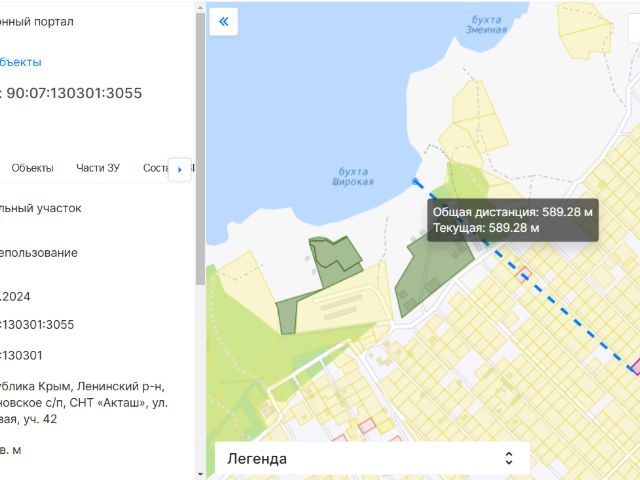Select the partially hidden Состав tab
The image size is (640, 480).
[x=156, y=168]
